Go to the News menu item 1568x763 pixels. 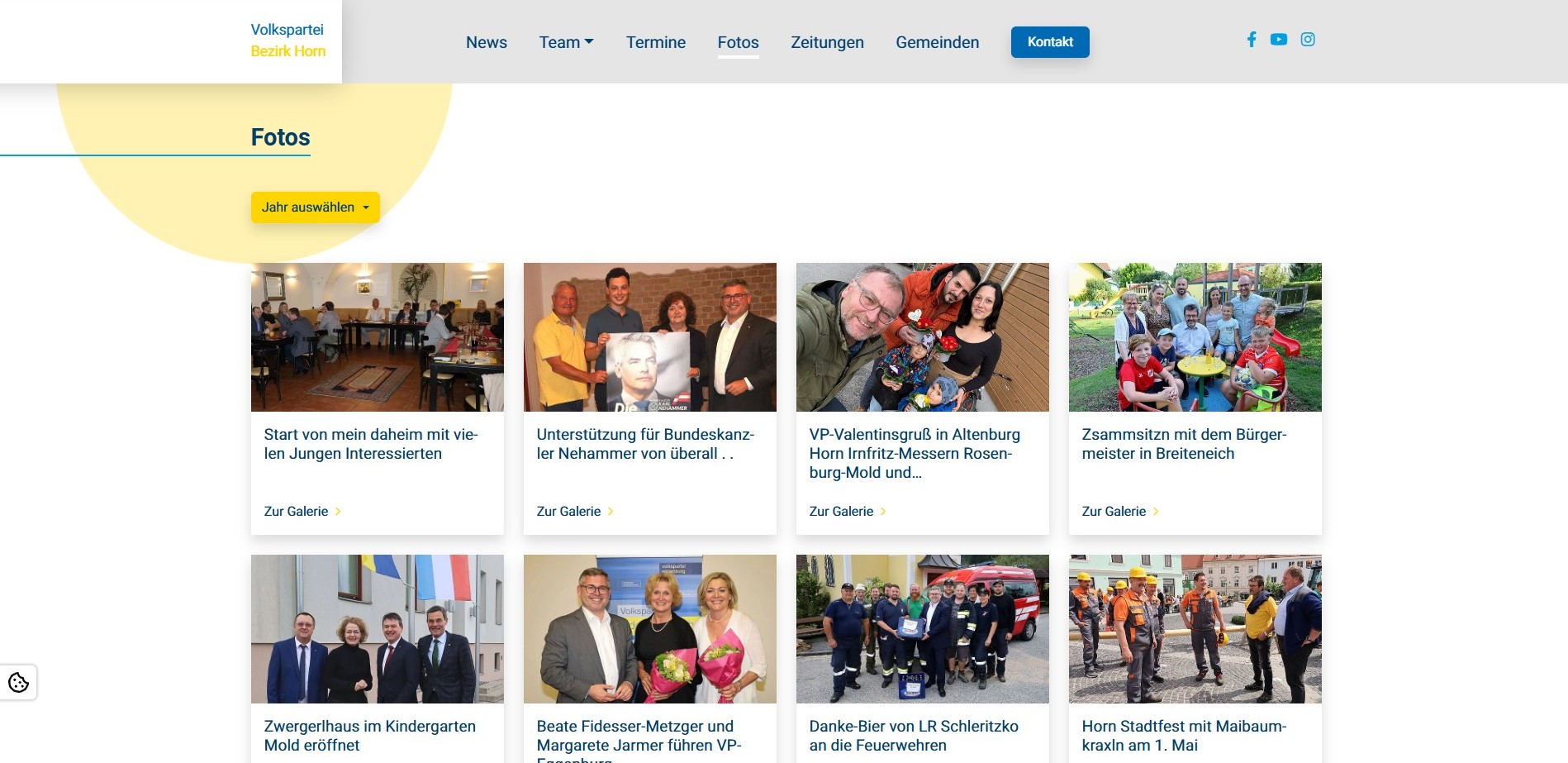[487, 42]
